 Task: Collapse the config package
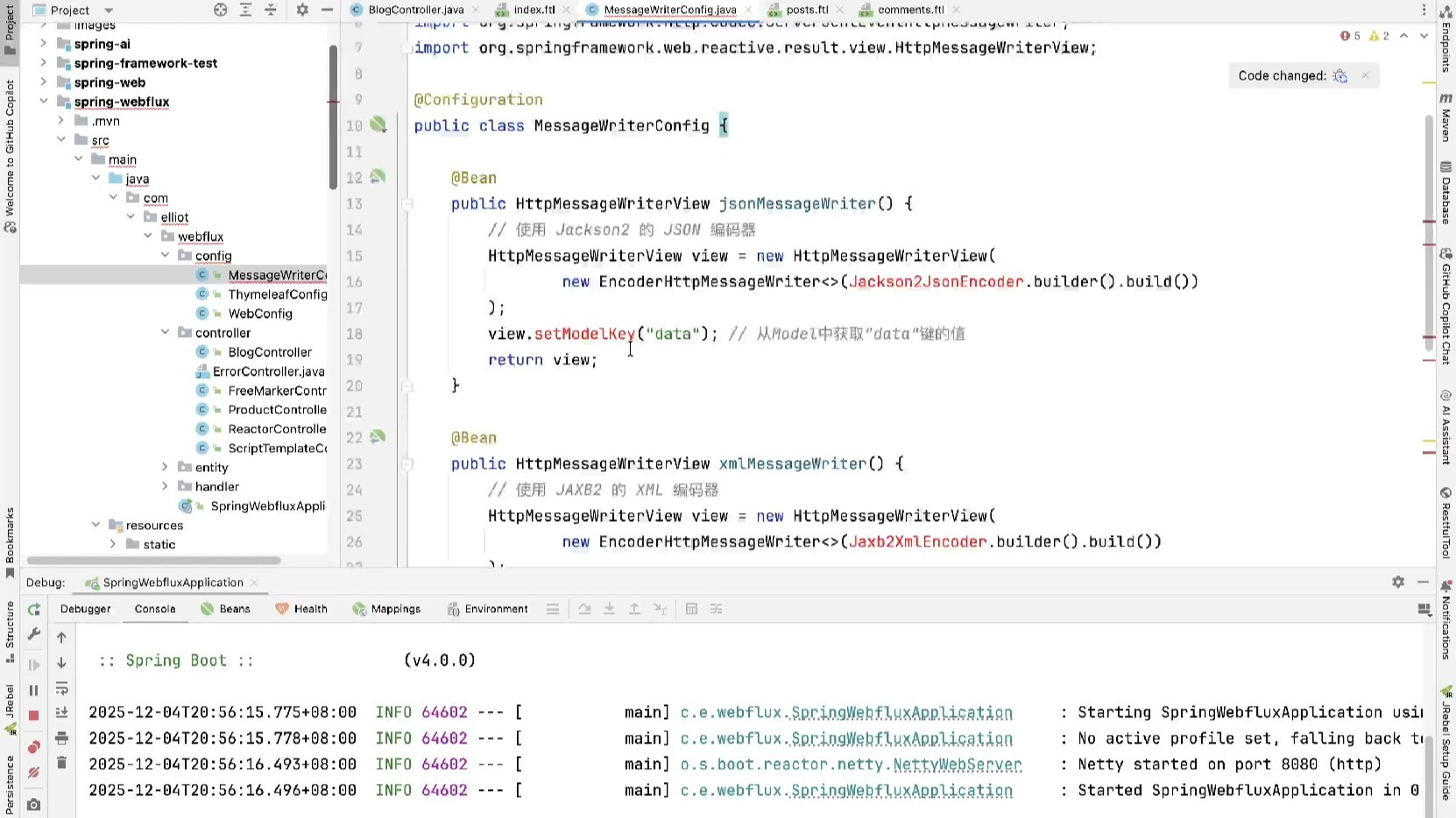[165, 255]
